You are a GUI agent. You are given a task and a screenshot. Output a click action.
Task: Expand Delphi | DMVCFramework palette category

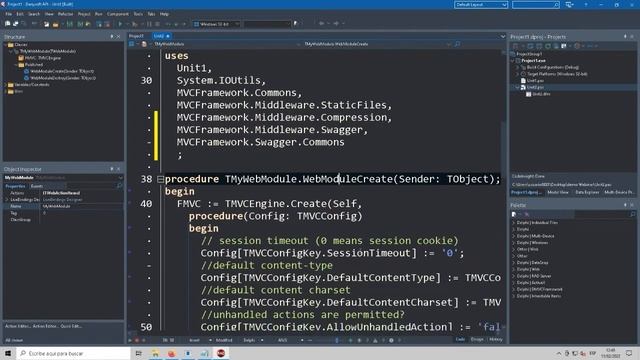pos(513,289)
